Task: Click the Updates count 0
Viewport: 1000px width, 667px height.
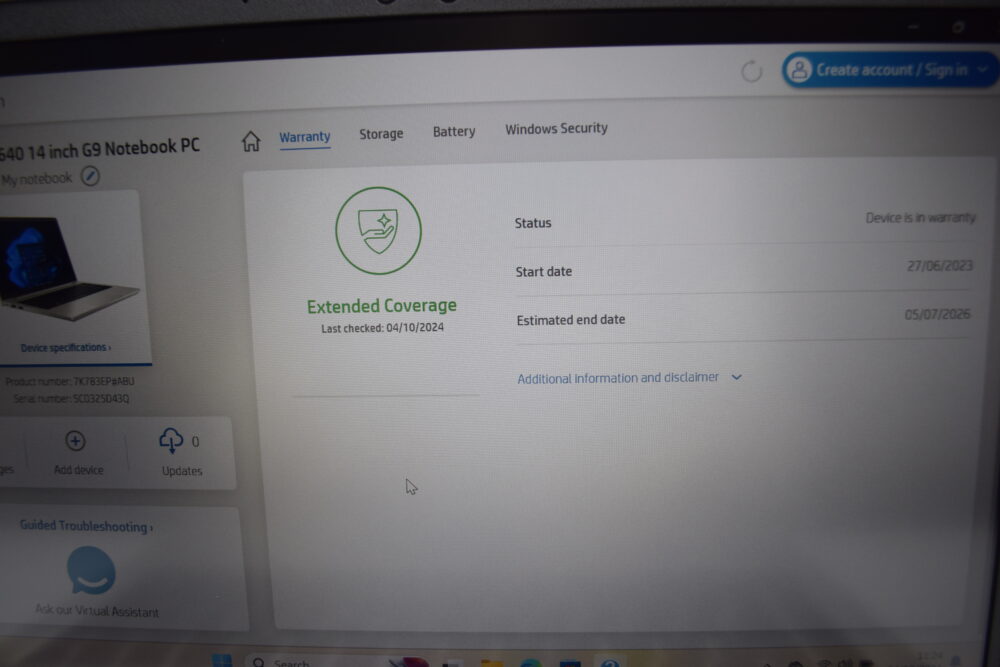Action: coord(195,442)
